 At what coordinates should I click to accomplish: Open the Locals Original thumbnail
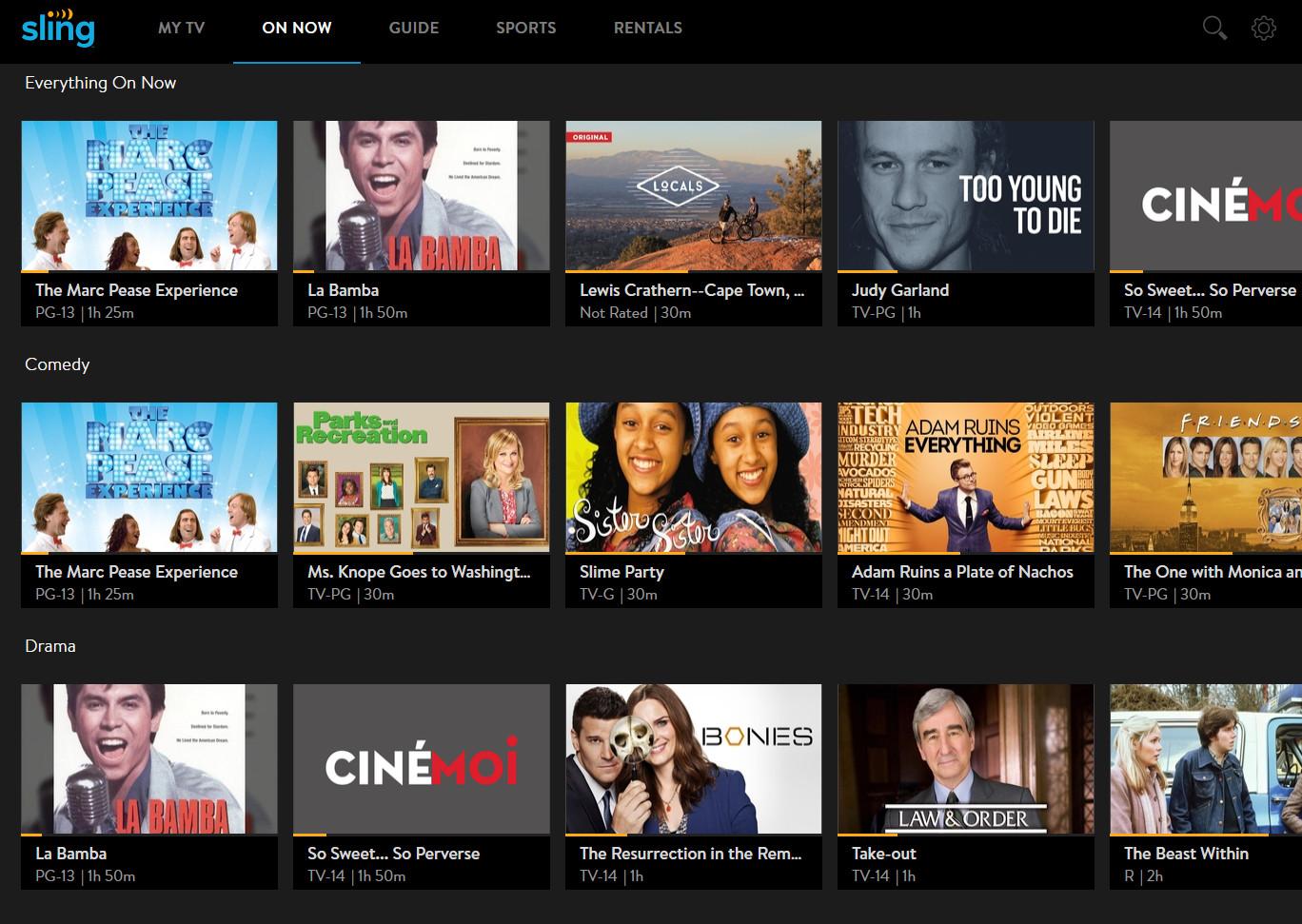click(694, 196)
